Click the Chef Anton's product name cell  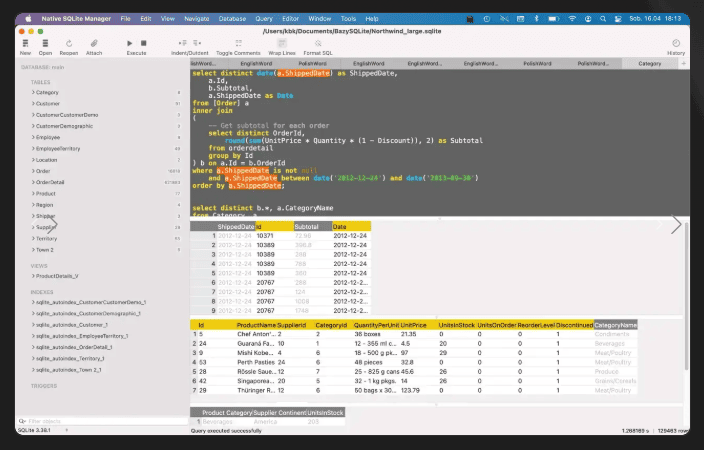coord(256,334)
